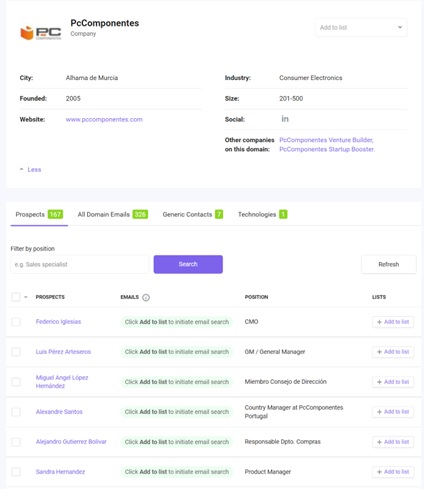Screen dimensions: 424x489
Task: Focus the Filter by position input field
Action: 80,264
